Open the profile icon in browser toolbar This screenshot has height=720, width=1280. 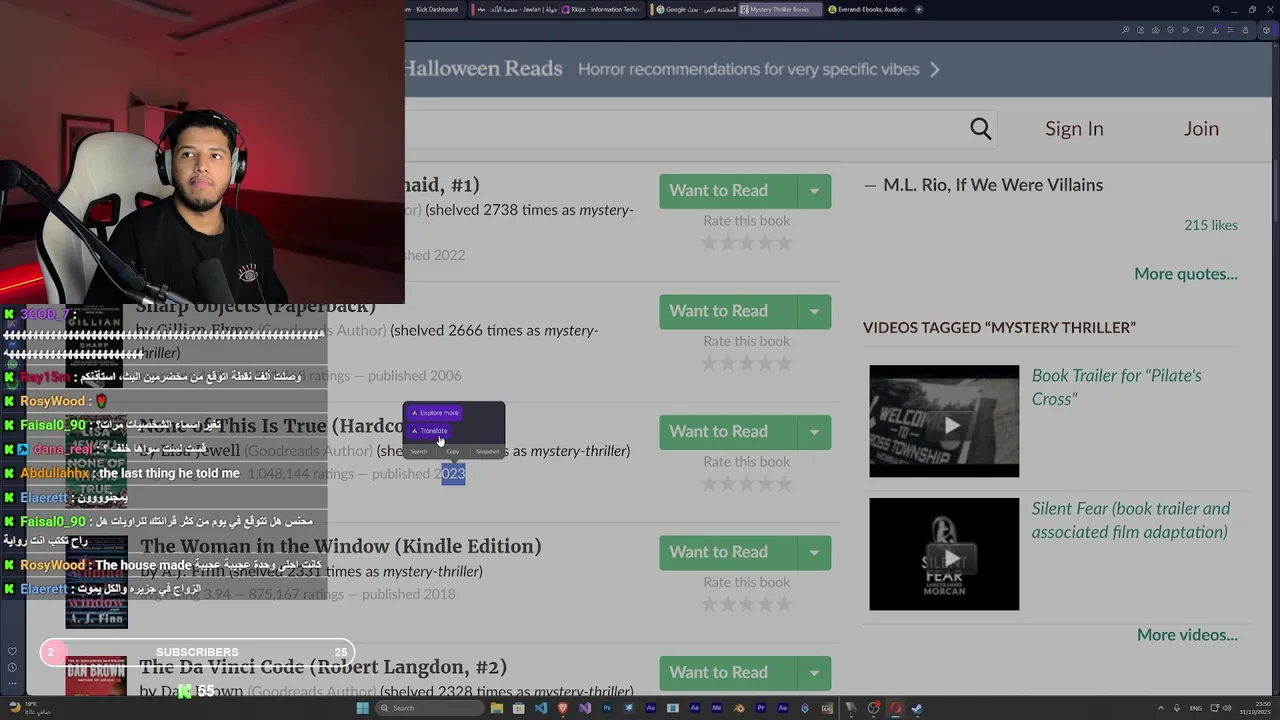tap(1245, 30)
